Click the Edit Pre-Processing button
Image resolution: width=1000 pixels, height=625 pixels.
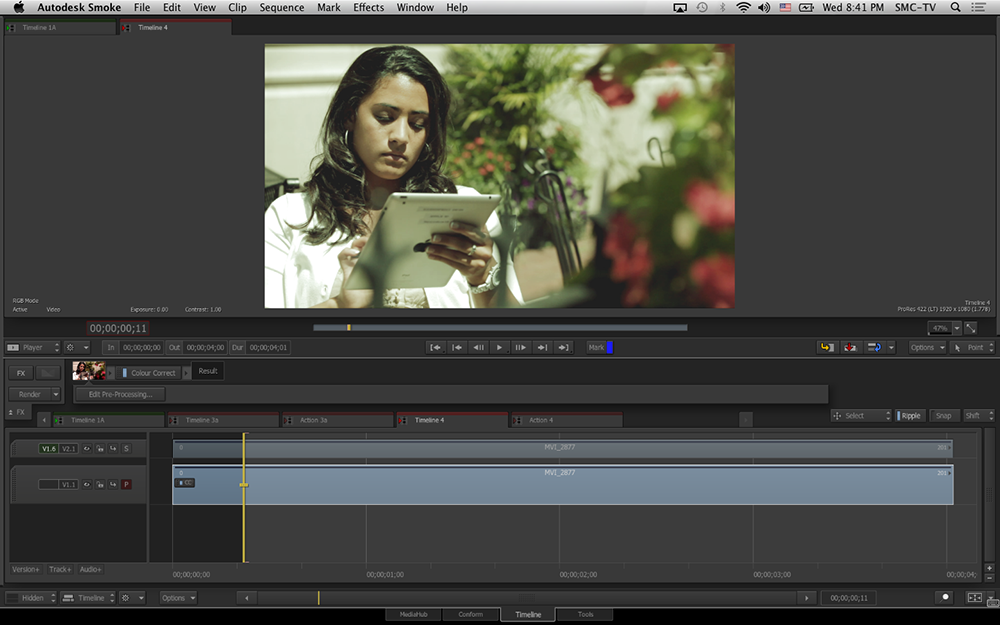(x=120, y=394)
